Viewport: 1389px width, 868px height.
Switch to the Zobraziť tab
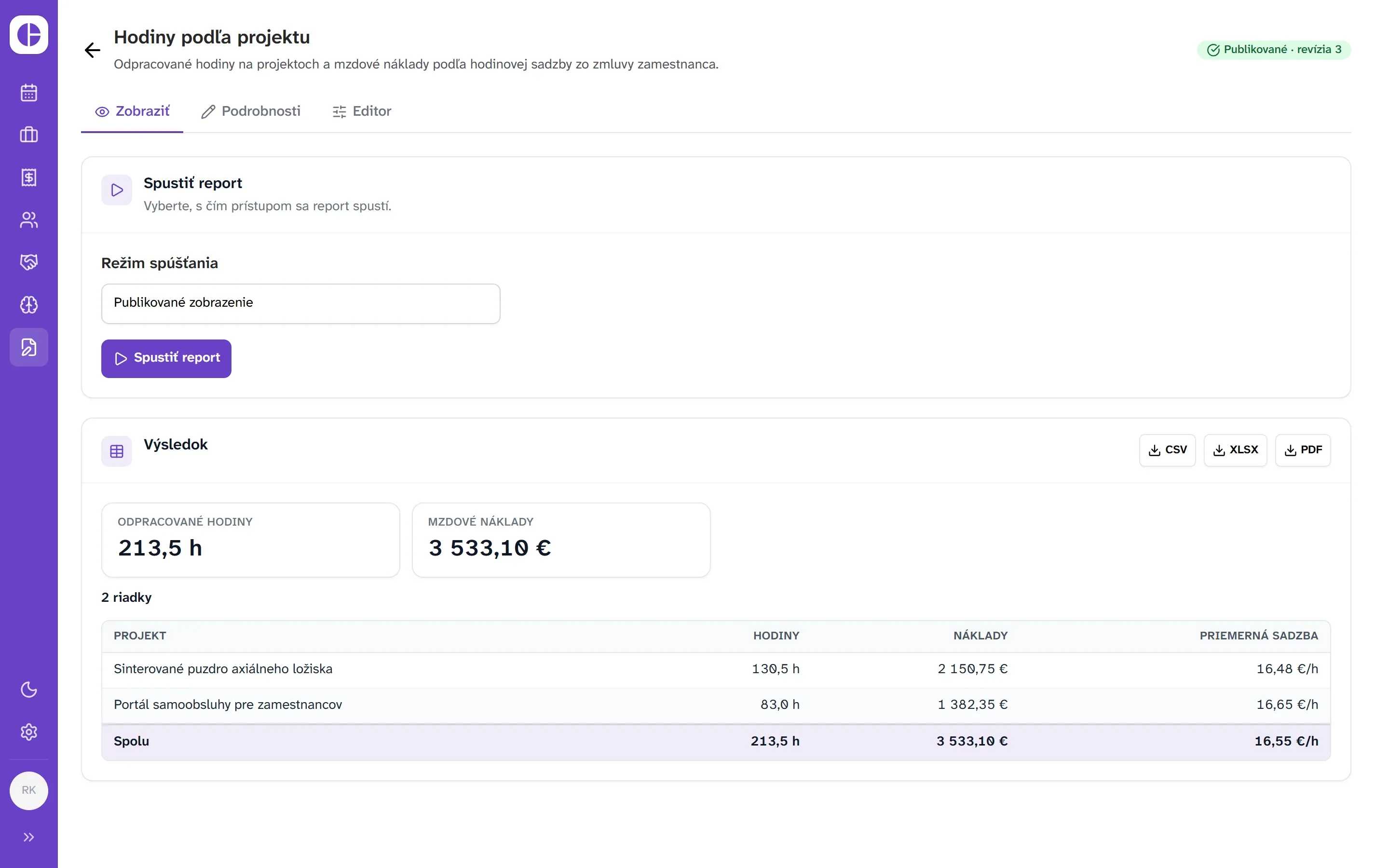132,111
